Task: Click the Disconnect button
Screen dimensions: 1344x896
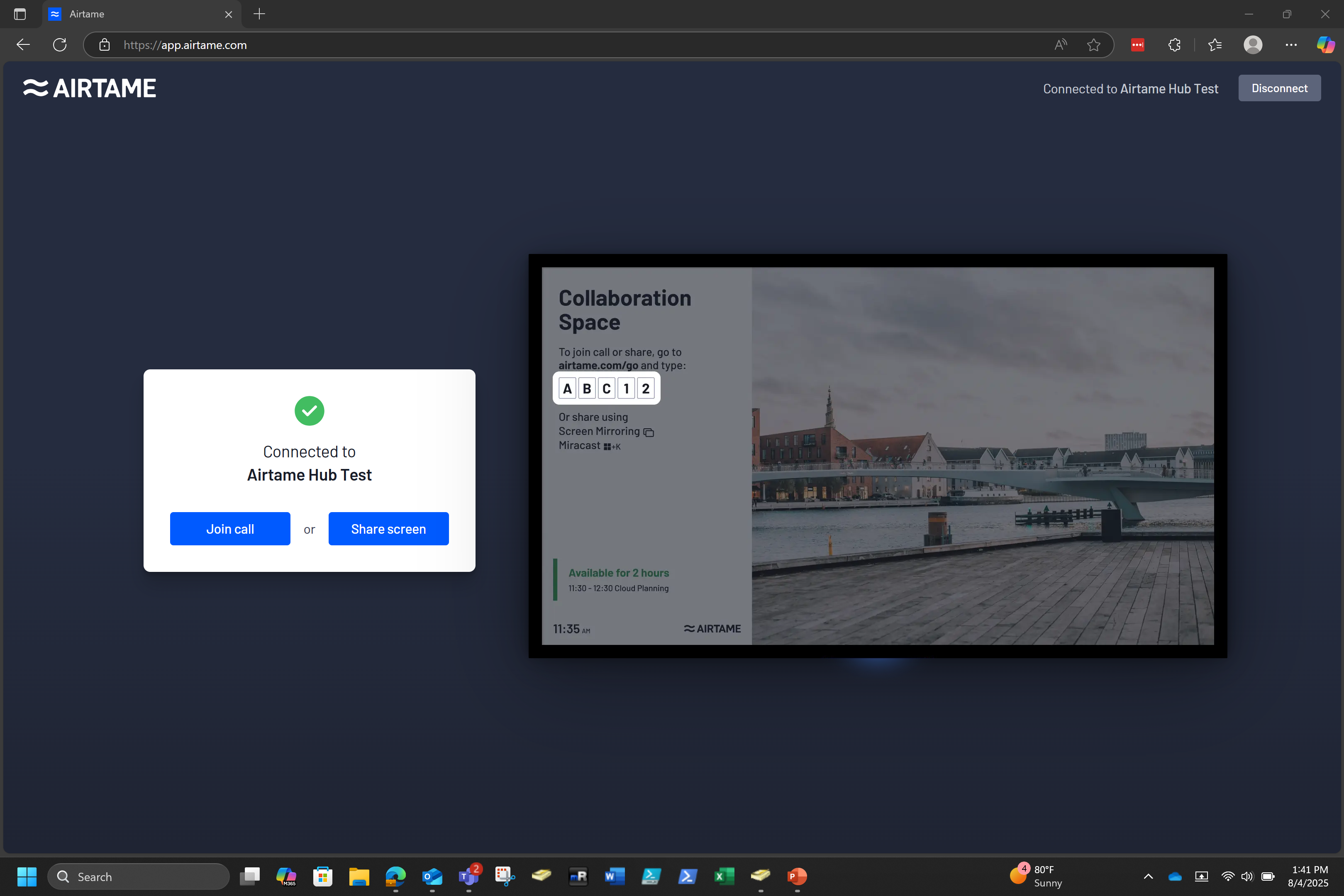Action: point(1278,88)
